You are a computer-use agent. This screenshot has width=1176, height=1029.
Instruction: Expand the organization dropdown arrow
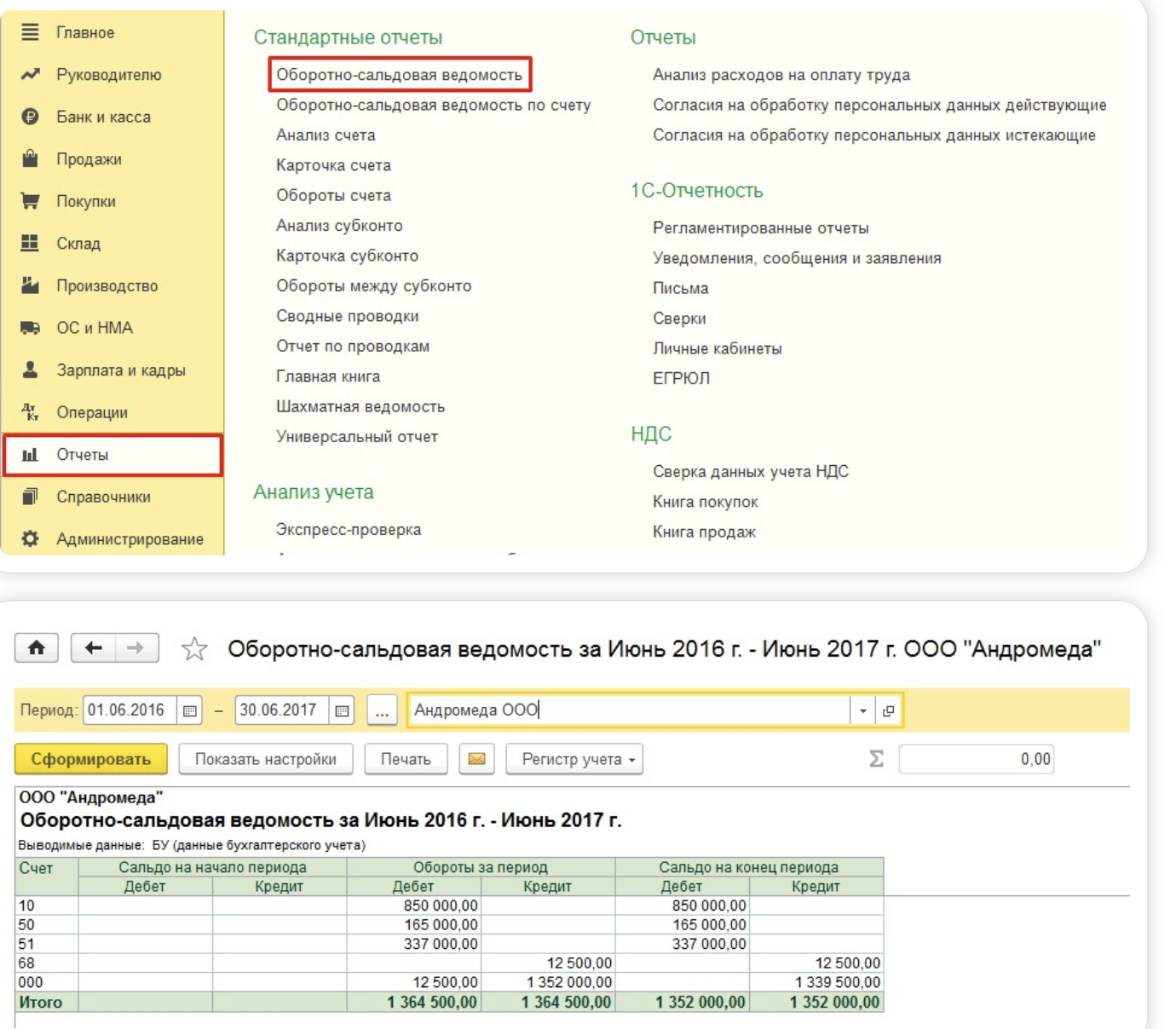[862, 710]
